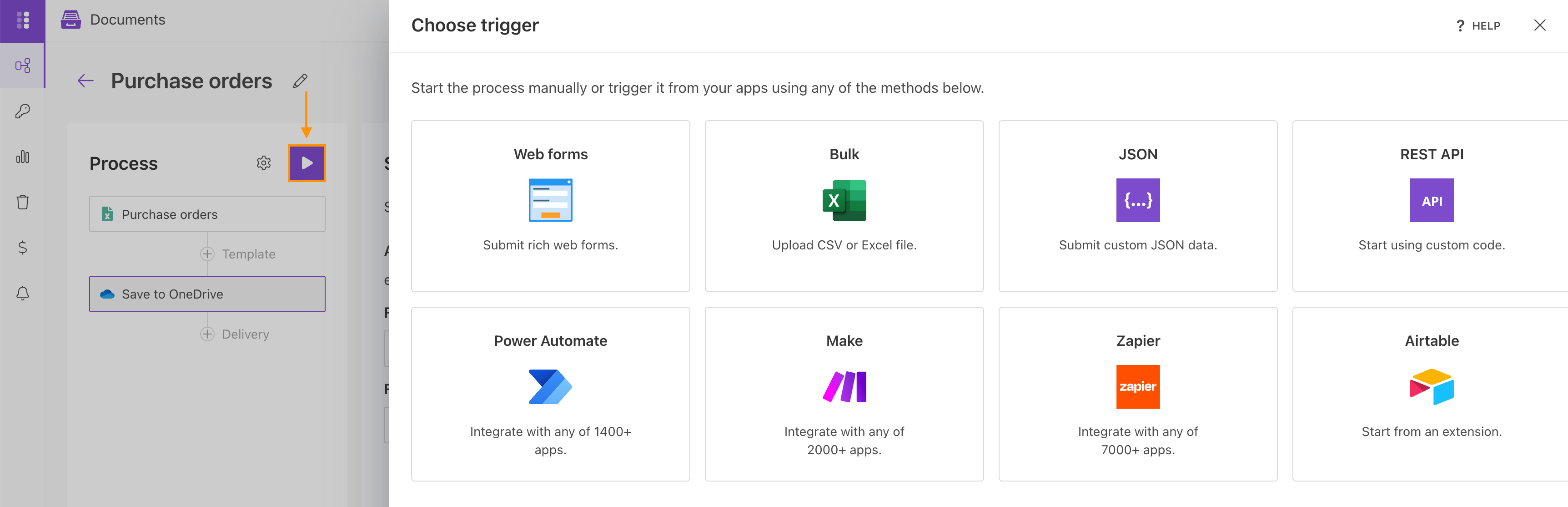Open the billing dollar sidebar icon
Screen dimensions: 1568x507
23,248
